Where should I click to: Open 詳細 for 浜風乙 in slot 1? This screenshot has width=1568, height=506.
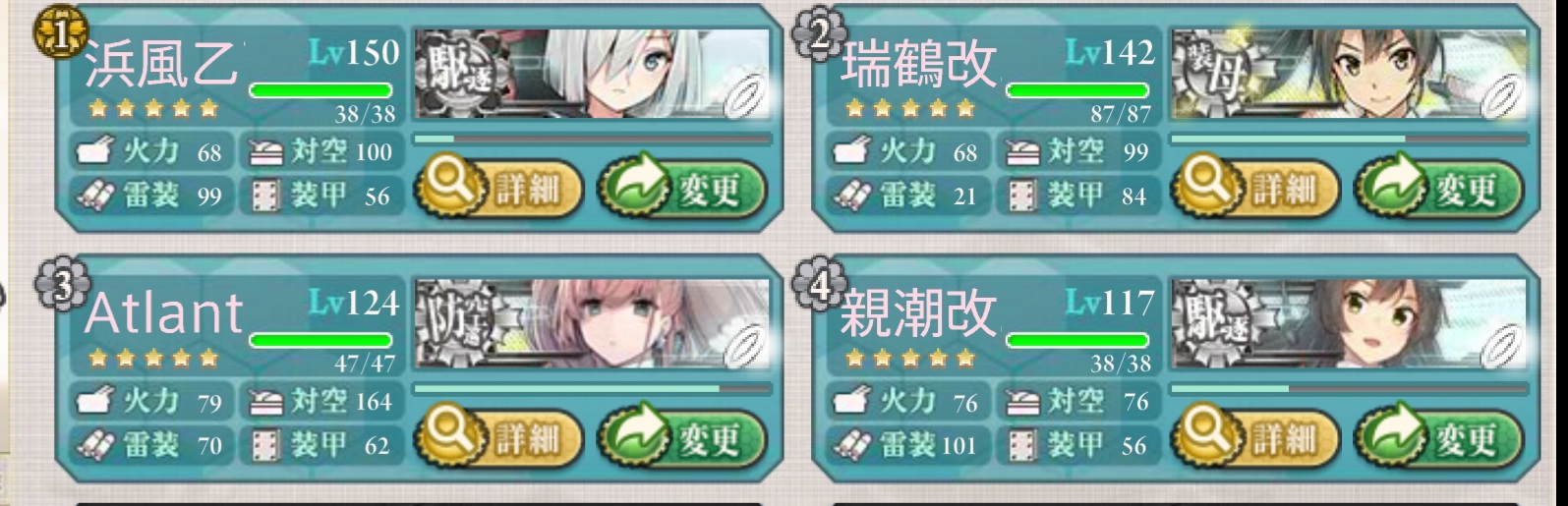coord(498,187)
